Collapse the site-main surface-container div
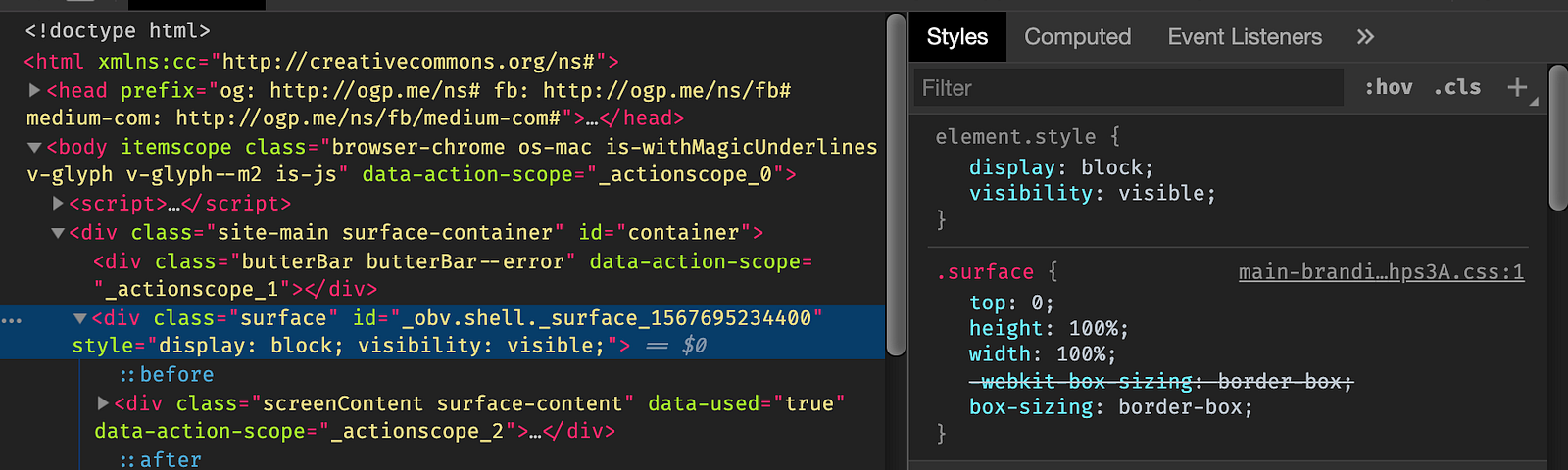This screenshot has height=470, width=1568. click(x=58, y=233)
